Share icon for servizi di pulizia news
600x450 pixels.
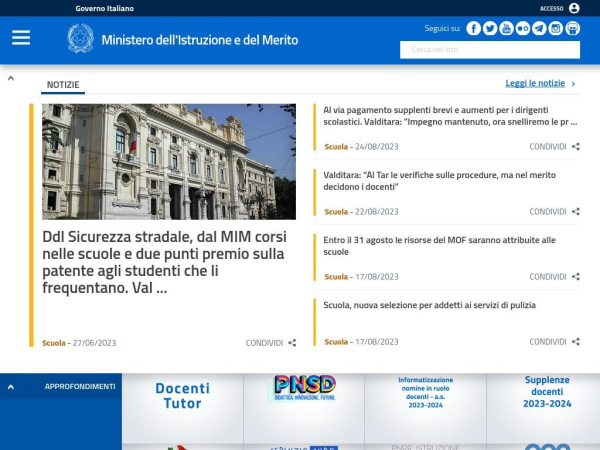[x=576, y=342]
